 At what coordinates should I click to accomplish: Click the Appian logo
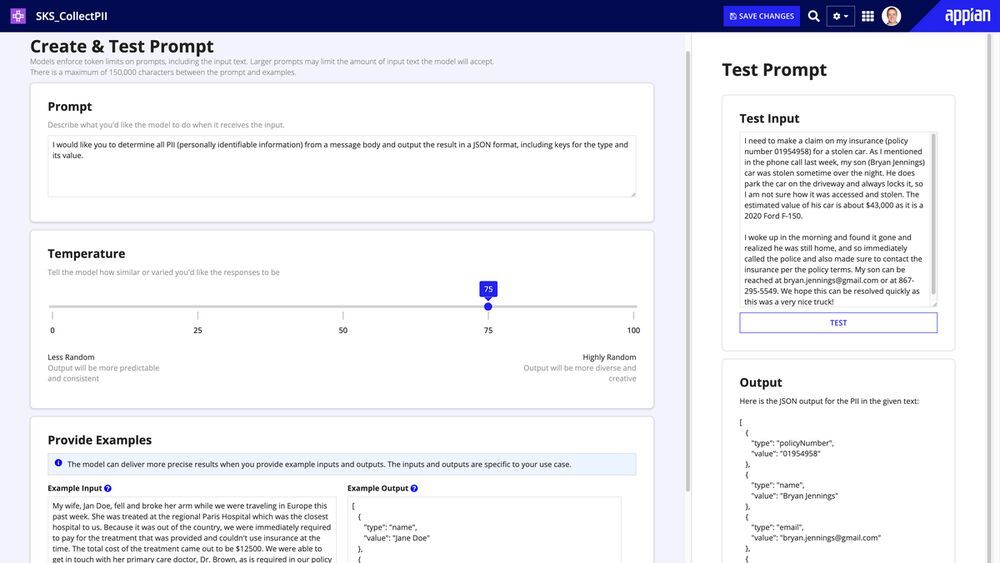pos(966,16)
